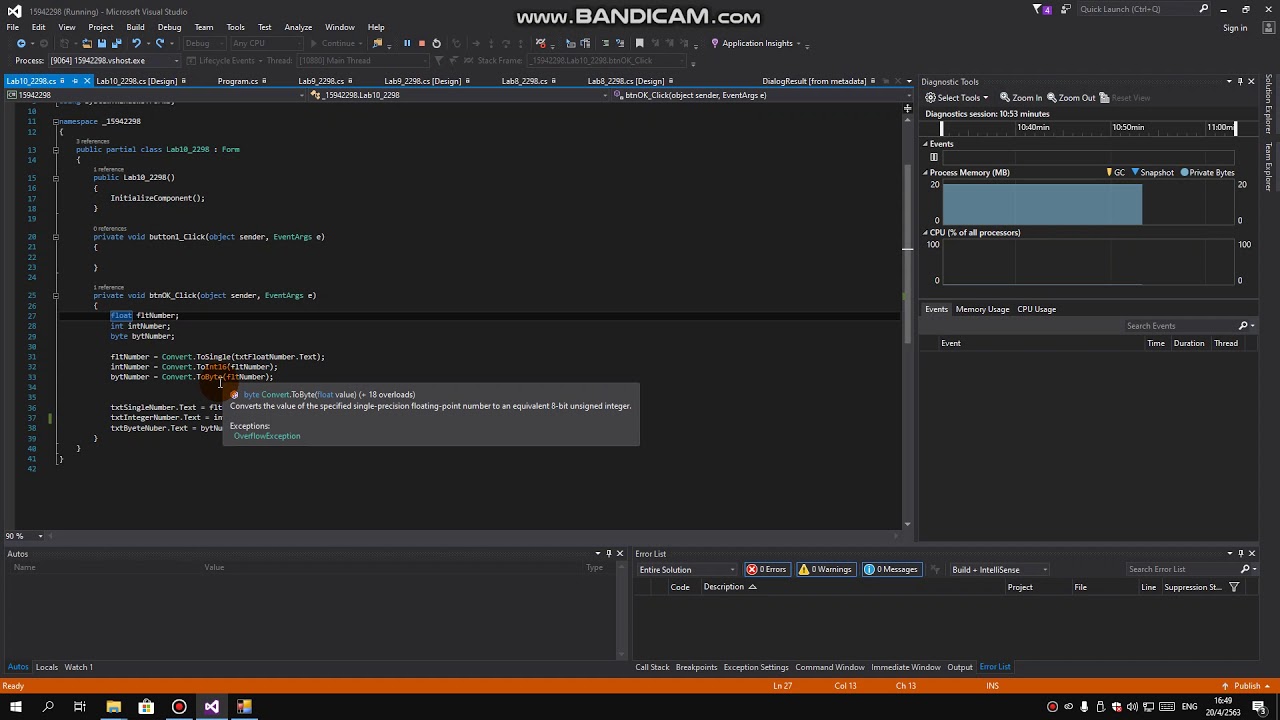The width and height of the screenshot is (1280, 720).
Task: Pause the Events track in Diagnostic Tools
Action: [934, 157]
